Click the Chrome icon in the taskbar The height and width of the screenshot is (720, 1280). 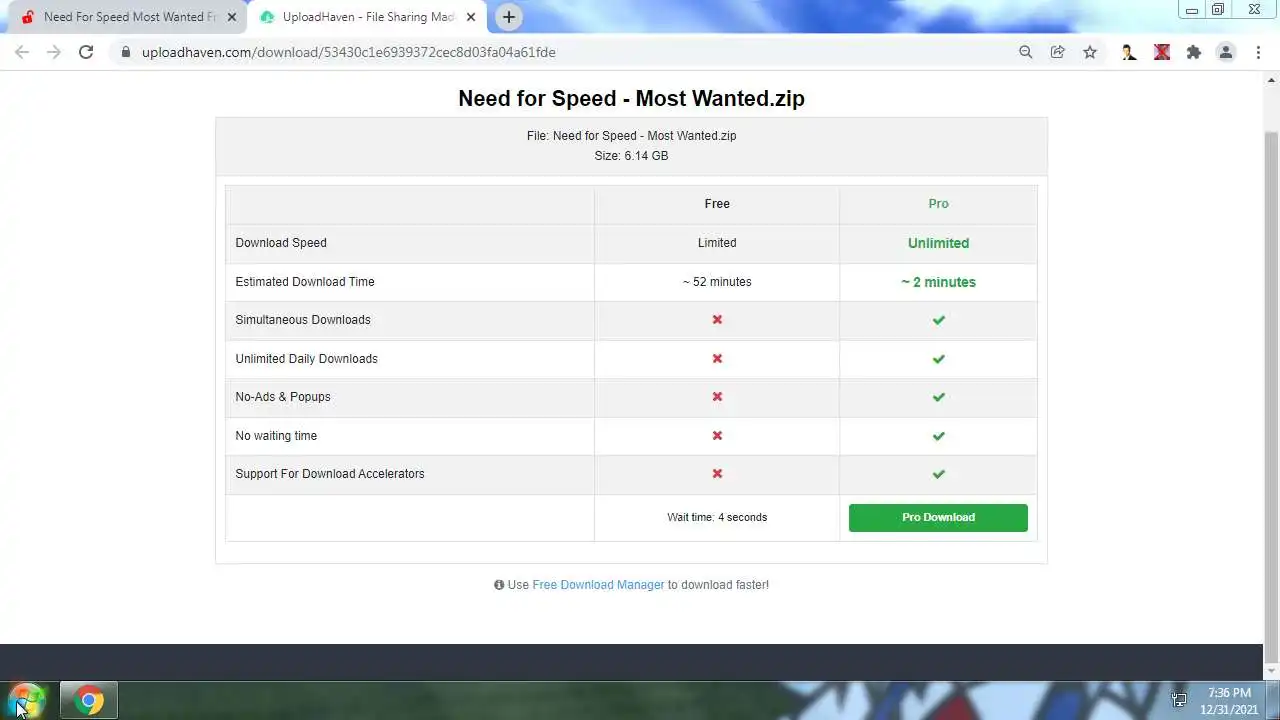point(89,701)
